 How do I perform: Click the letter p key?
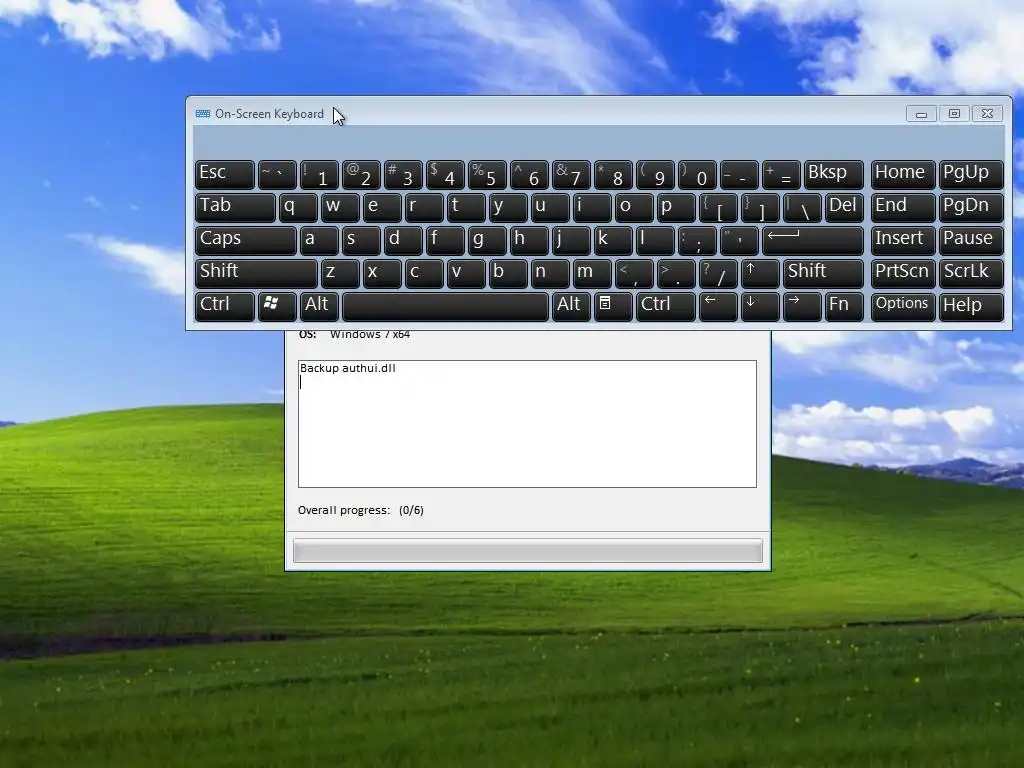point(676,207)
